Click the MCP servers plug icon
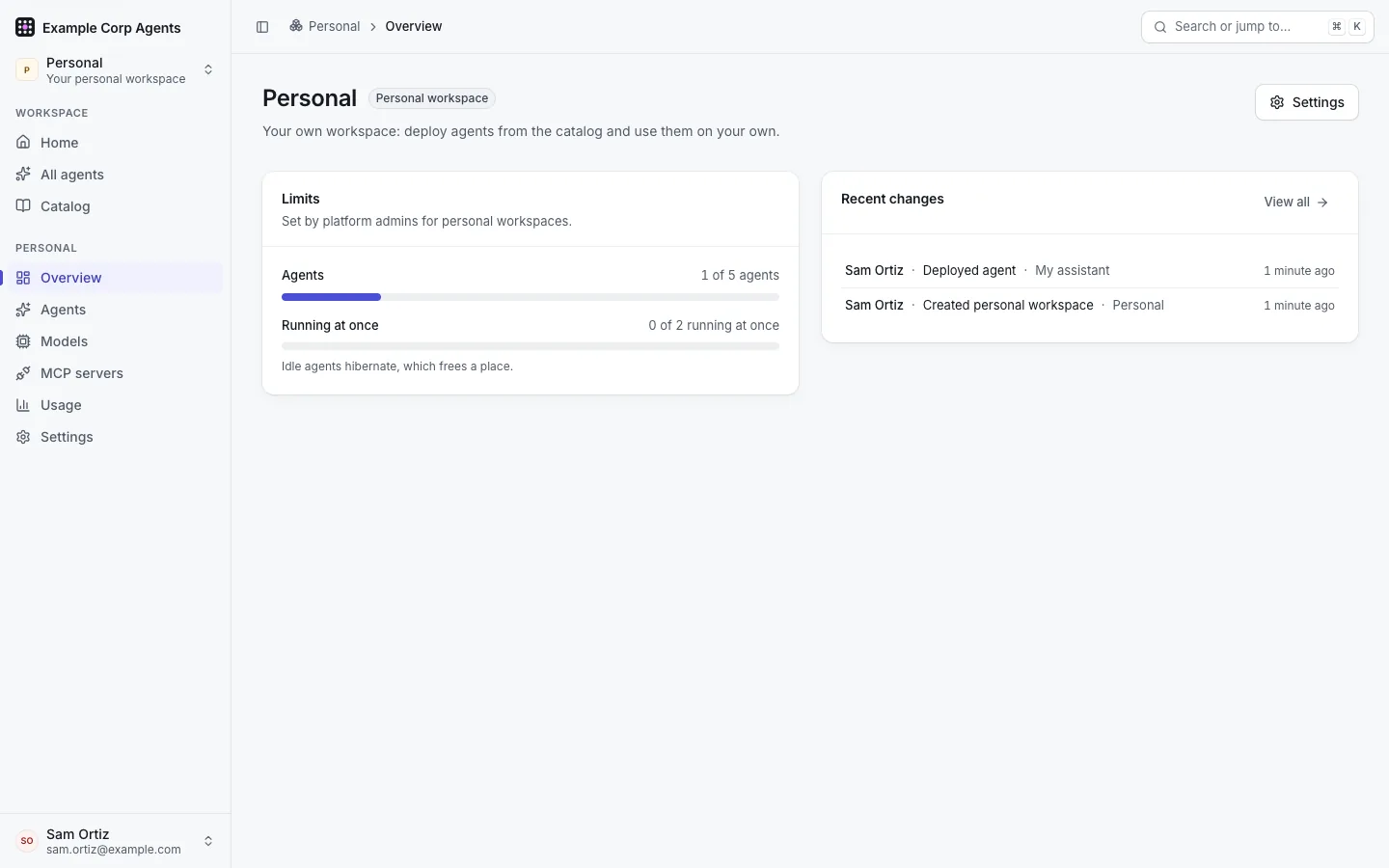The image size is (1389, 868). pos(23,373)
